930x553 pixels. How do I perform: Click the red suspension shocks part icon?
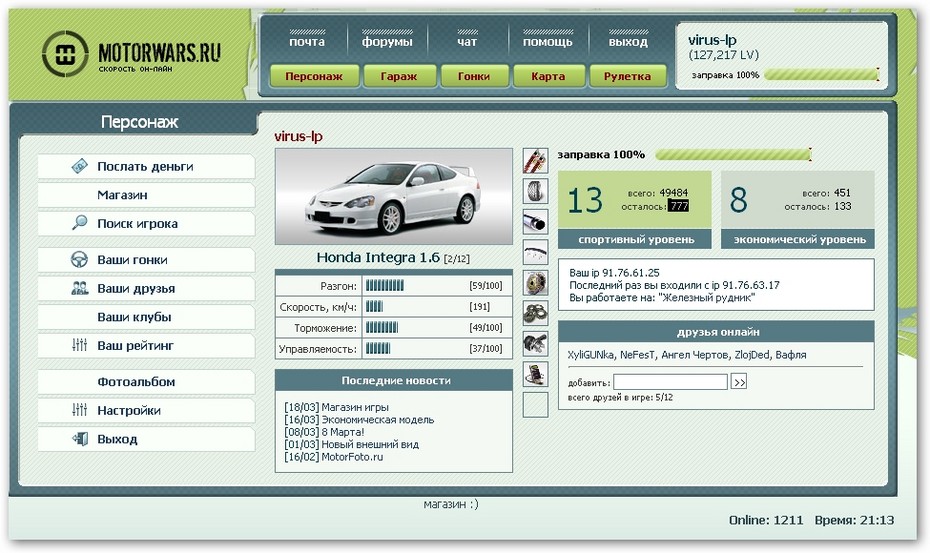pyautogui.click(x=535, y=161)
